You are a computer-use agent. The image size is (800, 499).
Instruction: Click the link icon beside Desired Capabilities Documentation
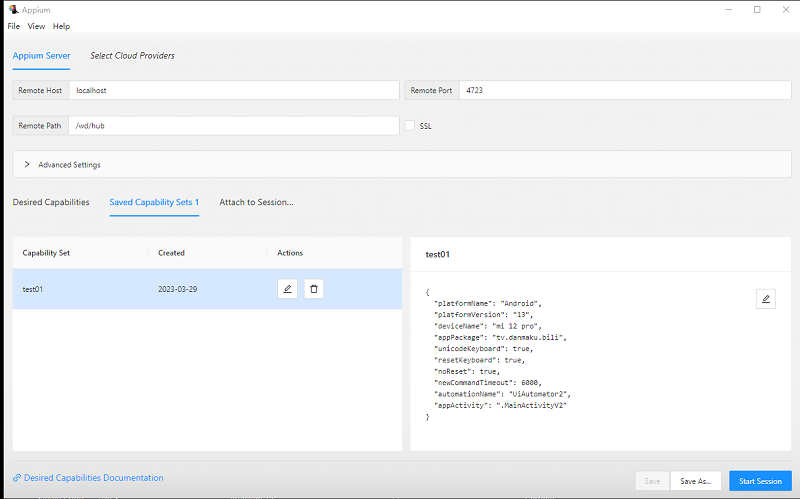pyautogui.click(x=17, y=478)
